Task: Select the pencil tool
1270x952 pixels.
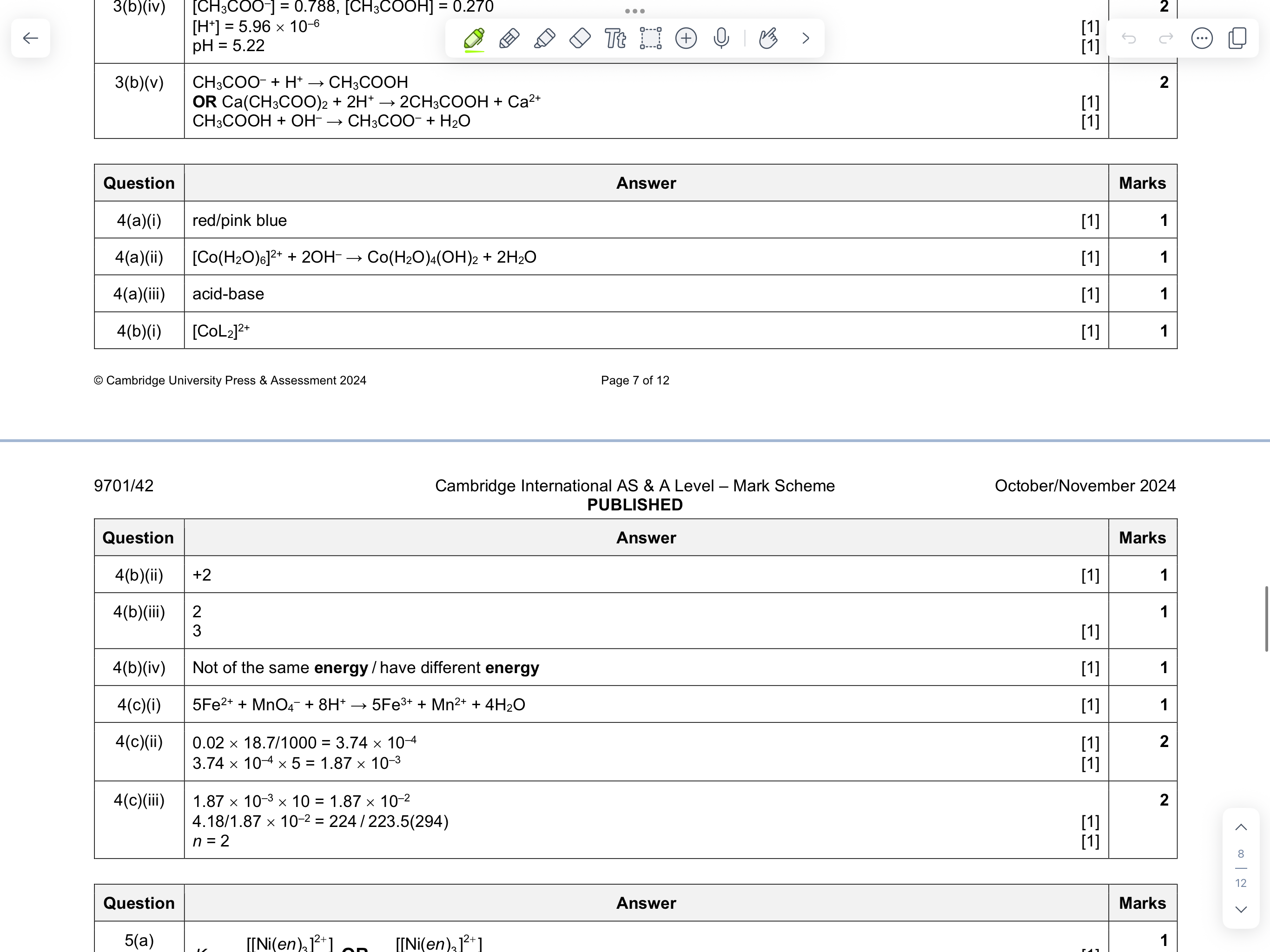Action: tap(509, 39)
